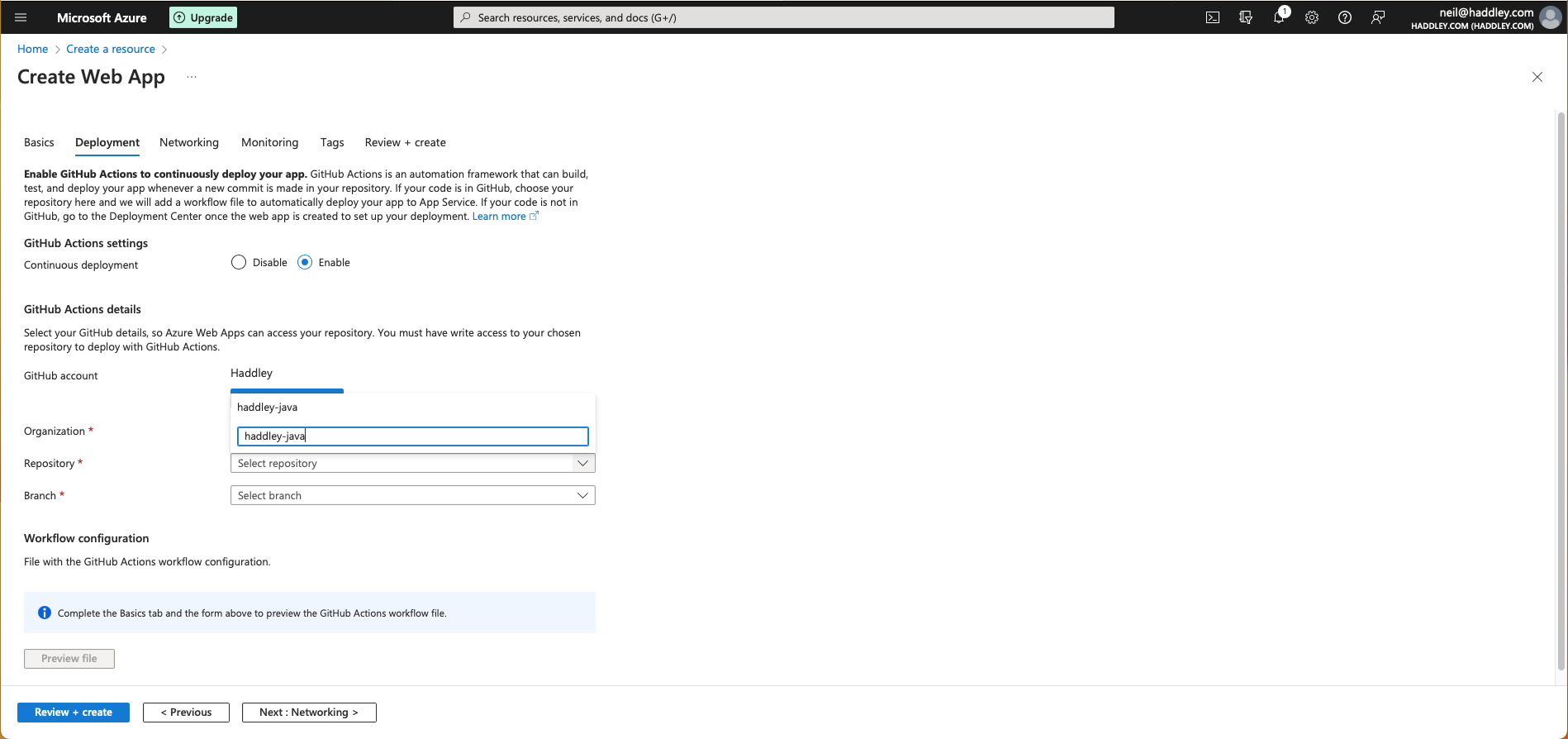Click the organization filter text field

coord(412,436)
